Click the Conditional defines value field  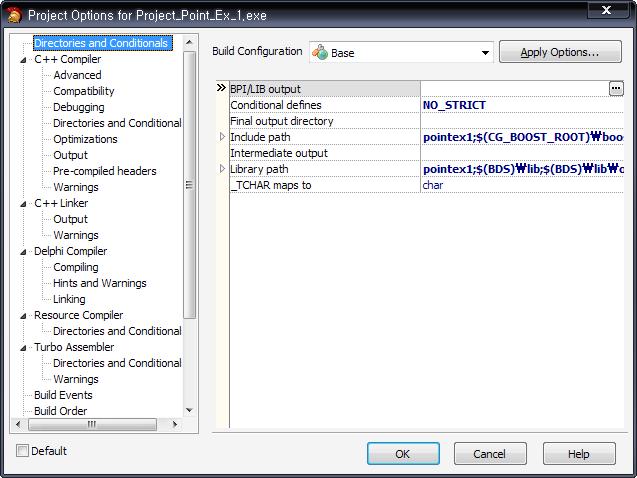[x=520, y=105]
